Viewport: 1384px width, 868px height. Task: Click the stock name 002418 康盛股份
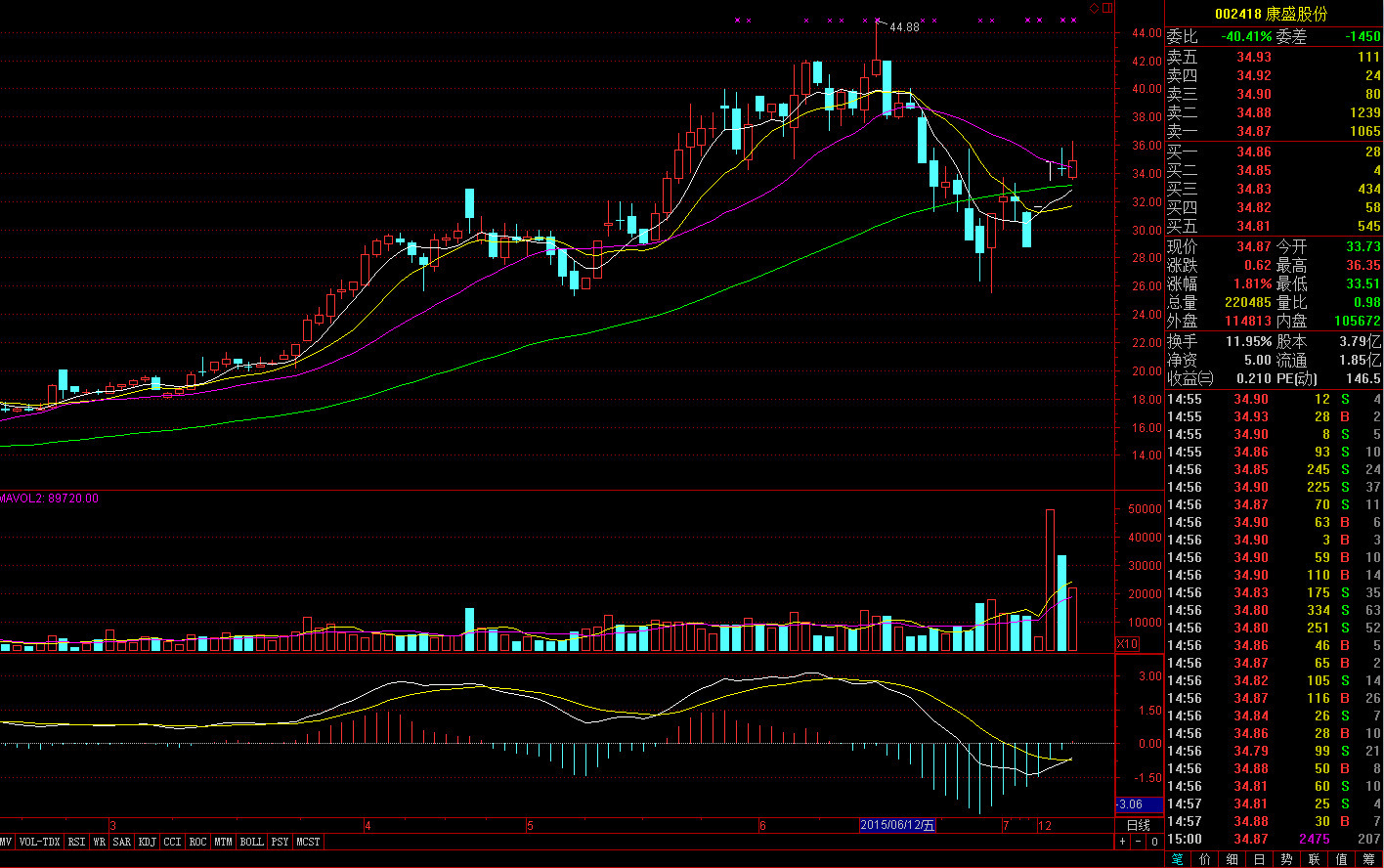(x=1271, y=14)
